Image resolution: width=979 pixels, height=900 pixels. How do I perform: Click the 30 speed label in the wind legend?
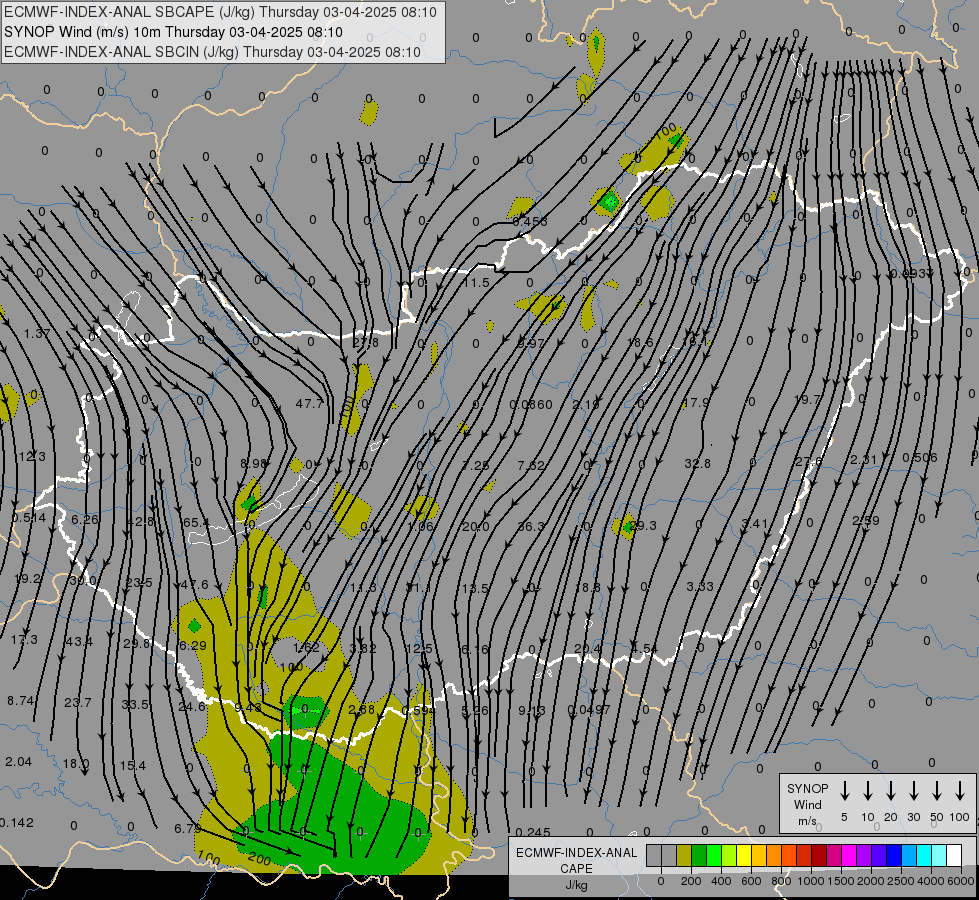tap(913, 817)
